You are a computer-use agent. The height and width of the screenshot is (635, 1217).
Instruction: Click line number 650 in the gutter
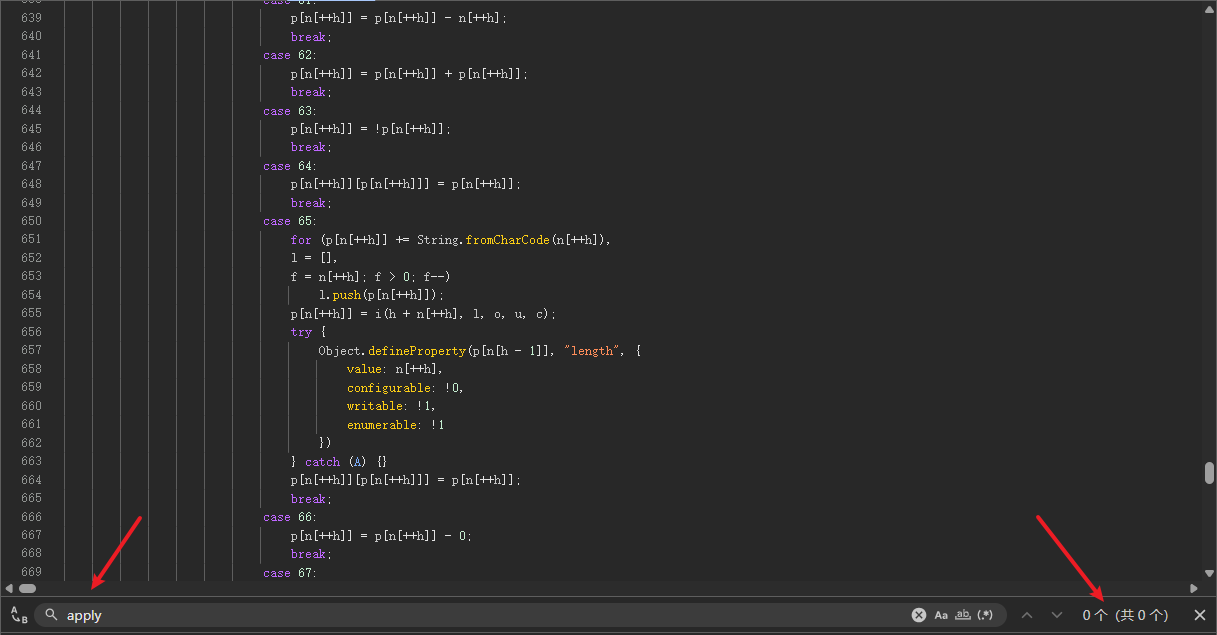click(31, 221)
